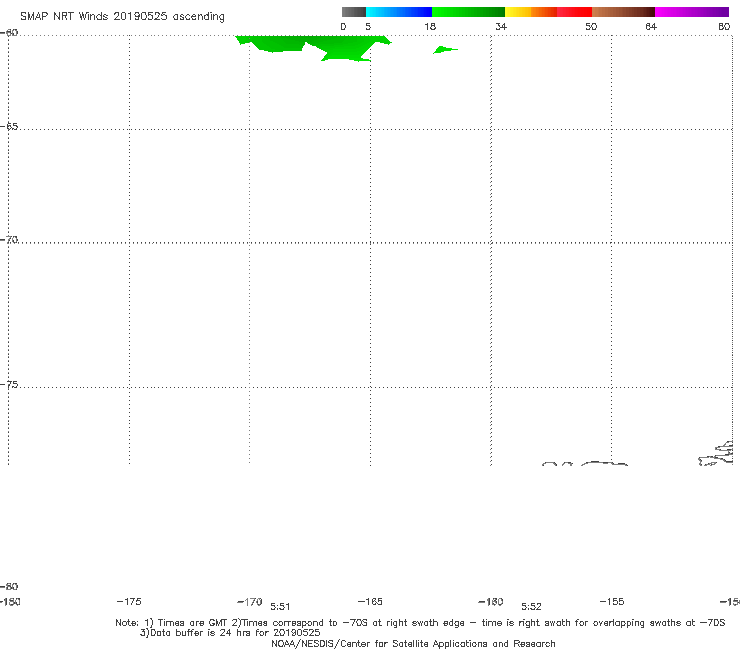
Task: Click the latitude label "-65"
Action: click(x=9, y=127)
